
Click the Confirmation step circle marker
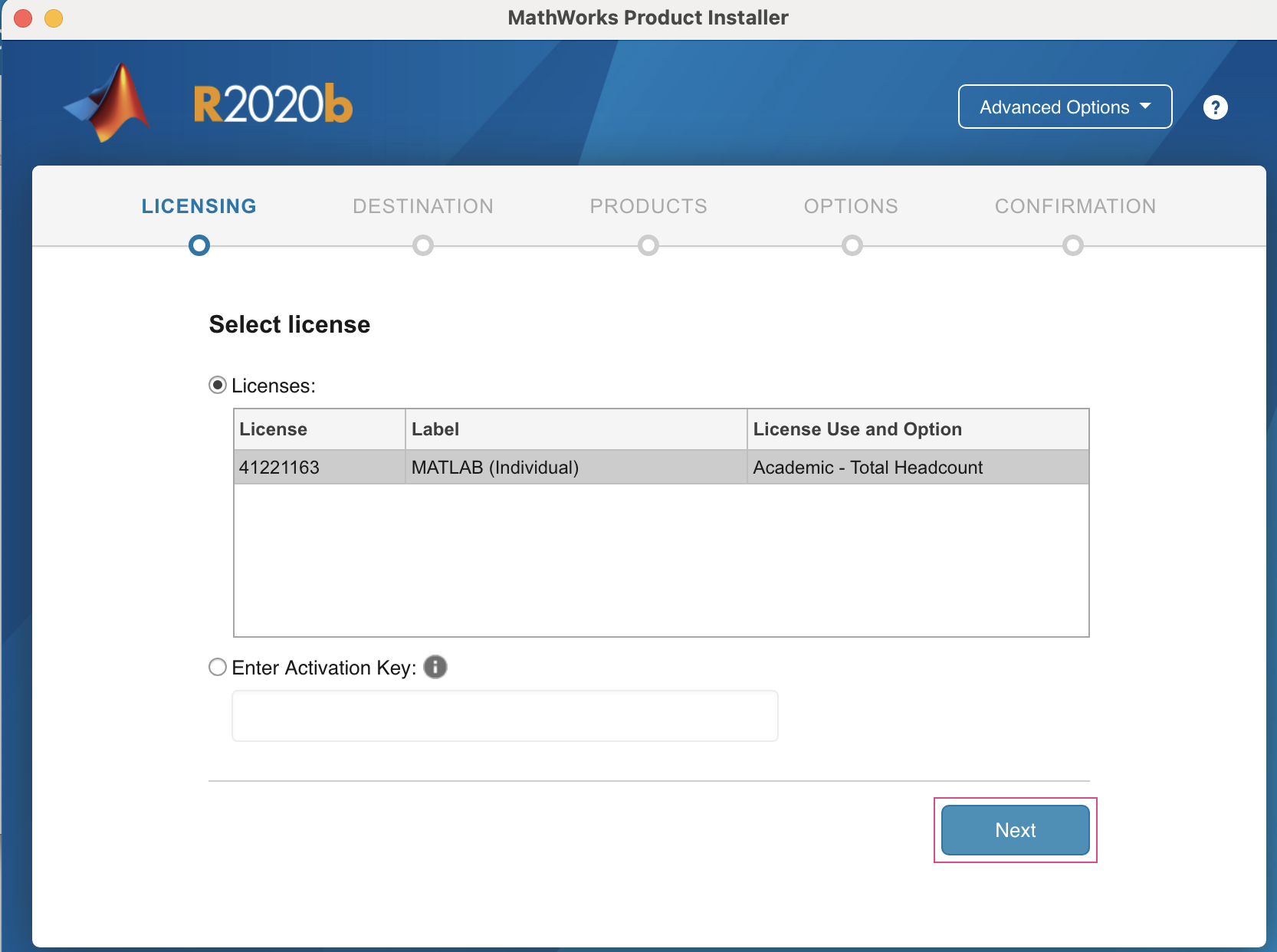coord(1073,245)
